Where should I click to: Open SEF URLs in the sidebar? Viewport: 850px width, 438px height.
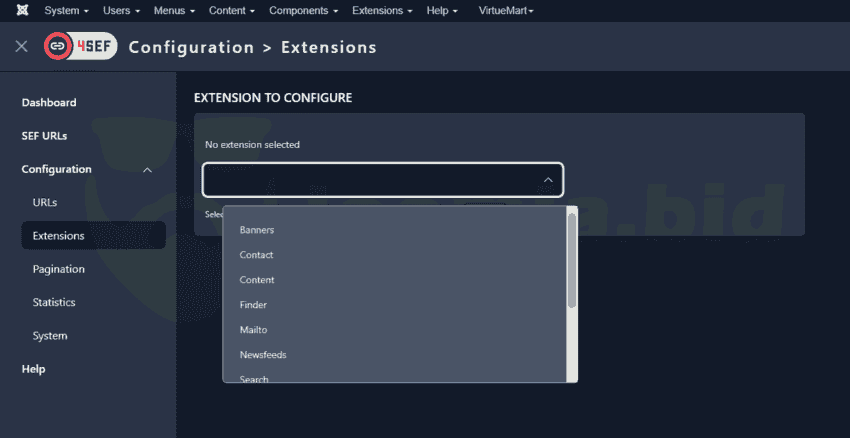pos(44,136)
